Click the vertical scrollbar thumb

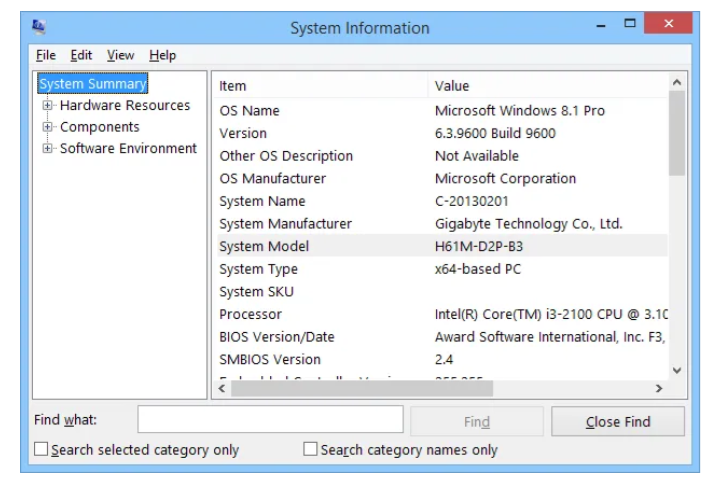coord(677,133)
